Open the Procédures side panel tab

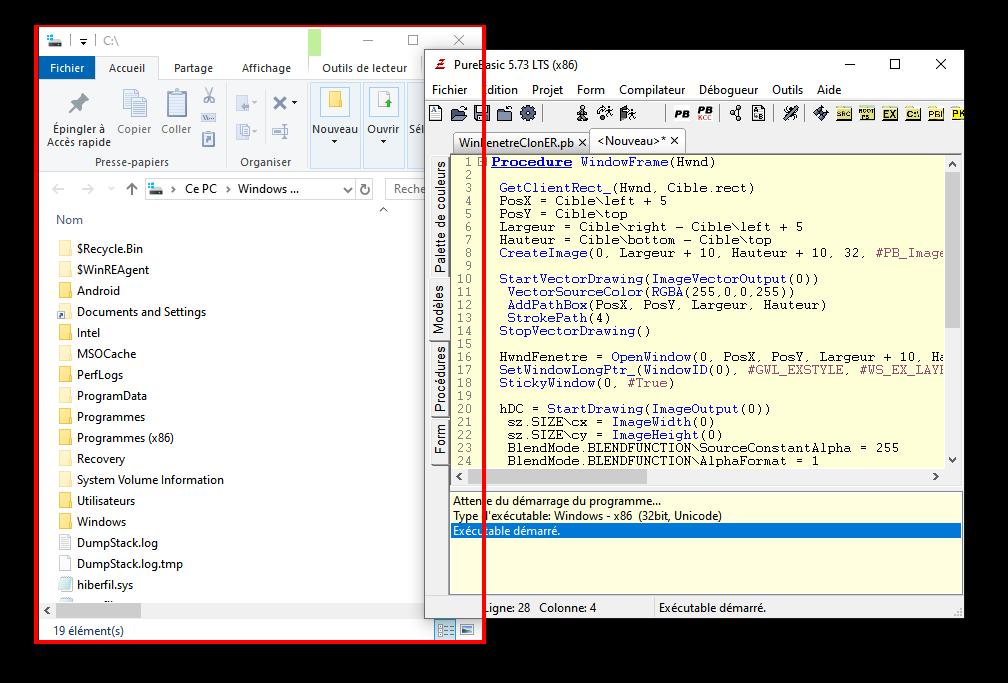pos(439,379)
